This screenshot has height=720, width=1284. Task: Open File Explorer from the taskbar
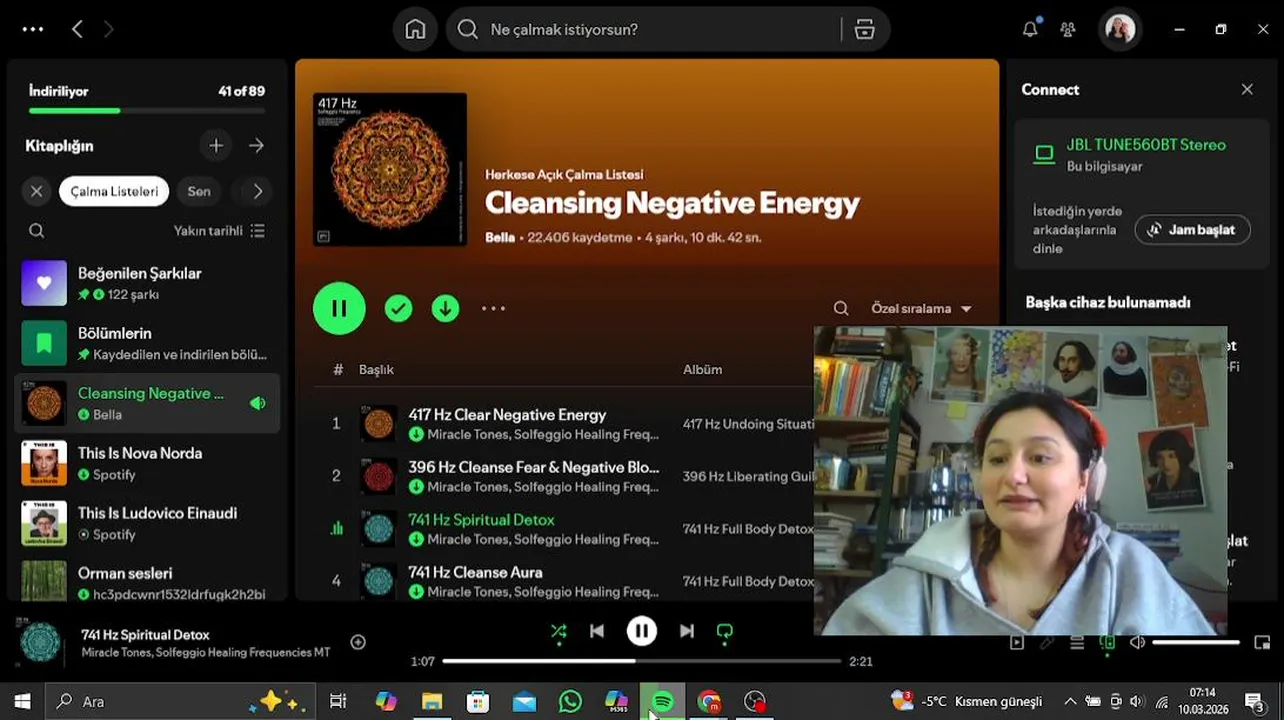pyautogui.click(x=432, y=701)
